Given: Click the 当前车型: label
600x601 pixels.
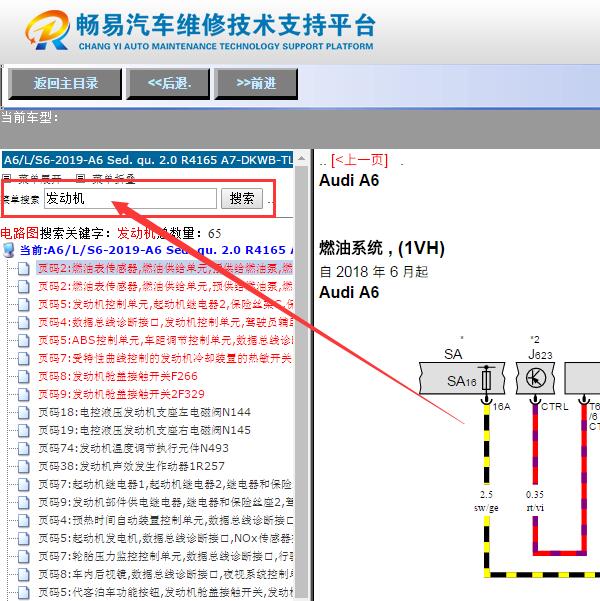Looking at the screenshot, I should [x=30, y=117].
